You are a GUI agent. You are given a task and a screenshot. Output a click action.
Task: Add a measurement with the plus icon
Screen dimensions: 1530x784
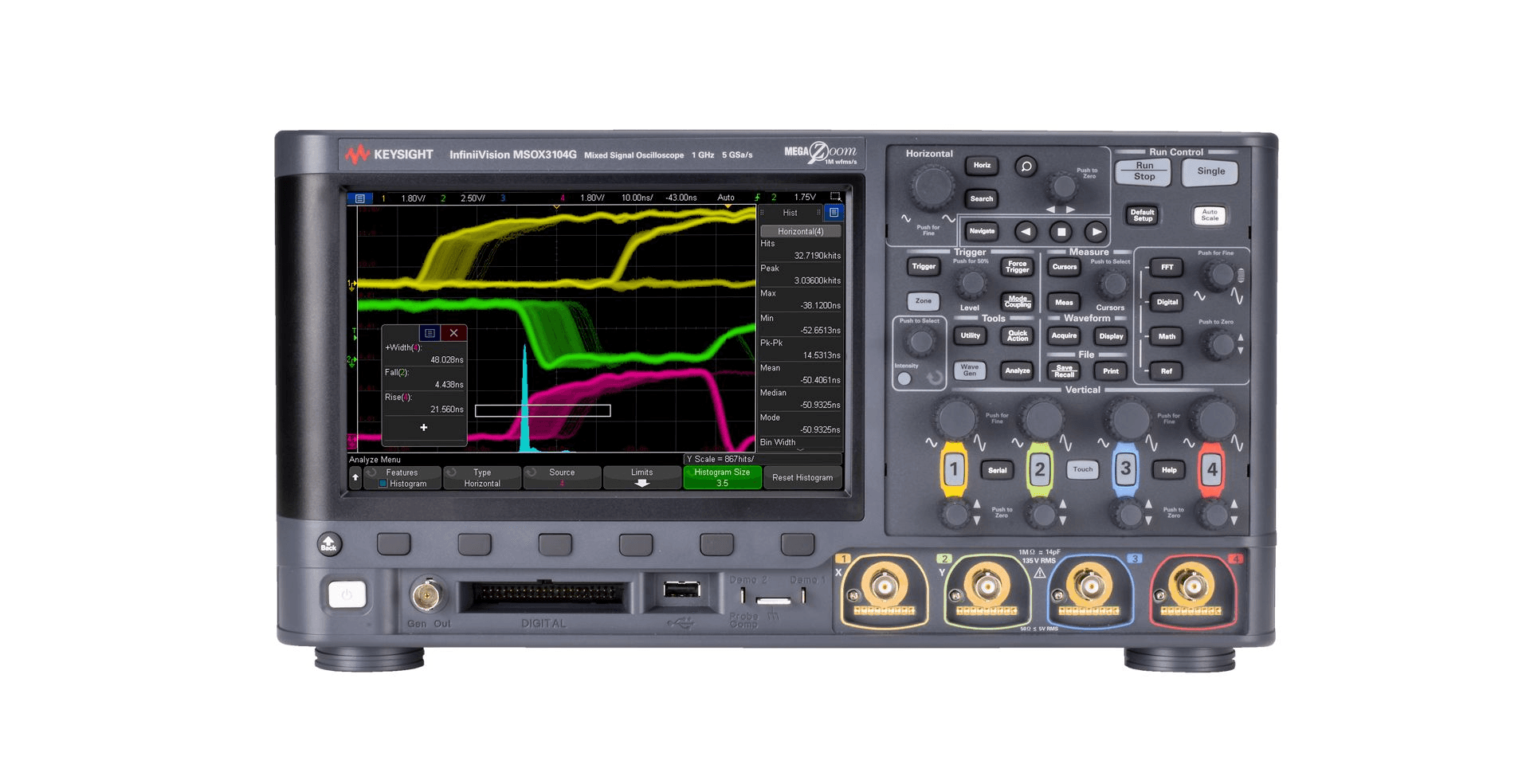click(424, 428)
